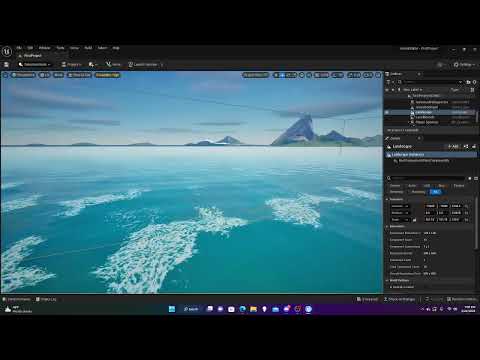Click the Location X value field

point(430,206)
